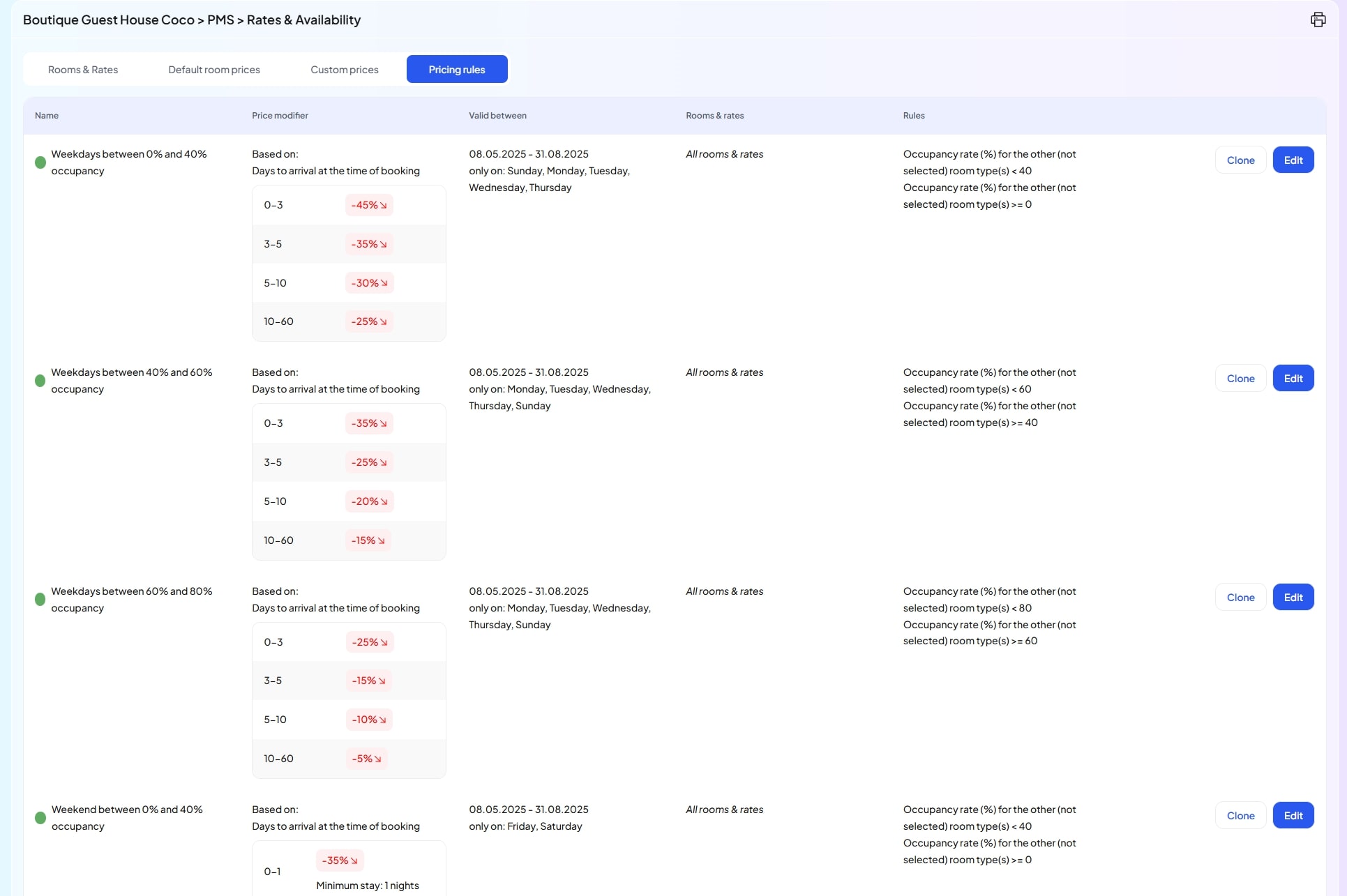
Task: Clone the Weekdays 0%-40% occupancy rule
Action: tap(1240, 160)
